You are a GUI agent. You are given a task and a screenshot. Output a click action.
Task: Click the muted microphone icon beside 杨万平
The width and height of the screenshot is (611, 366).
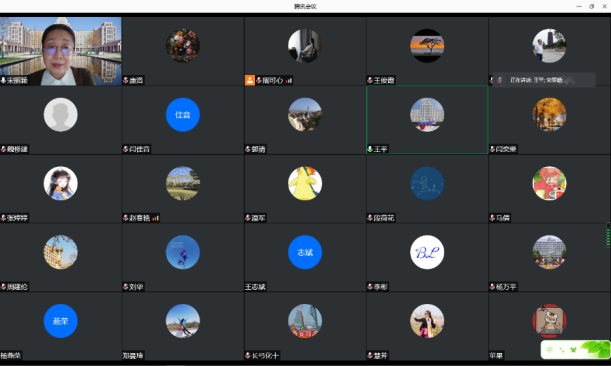(x=492, y=287)
